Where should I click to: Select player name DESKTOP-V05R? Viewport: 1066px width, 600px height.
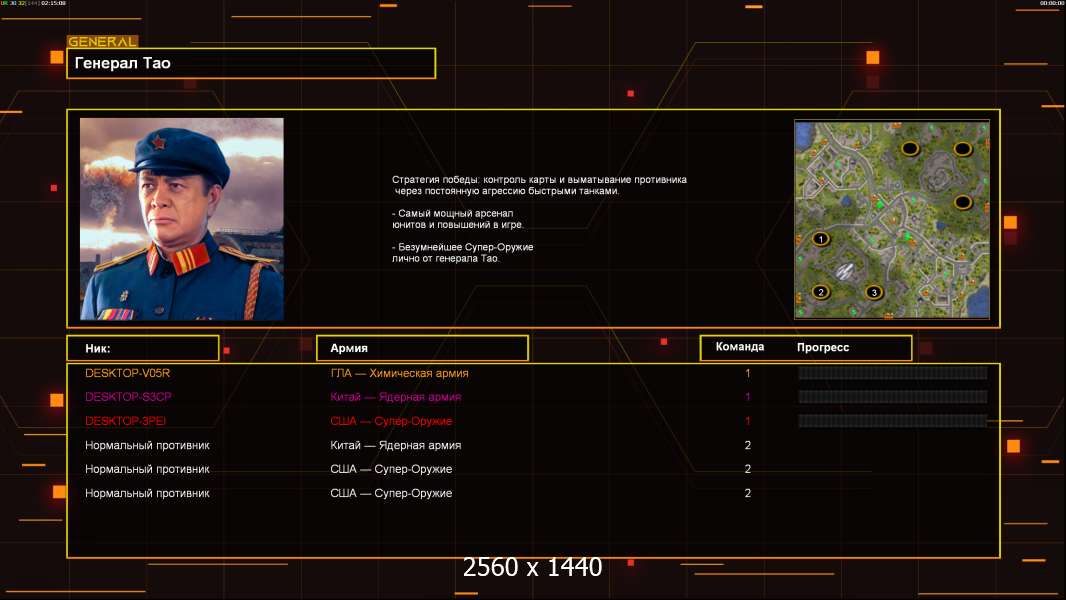pyautogui.click(x=127, y=373)
